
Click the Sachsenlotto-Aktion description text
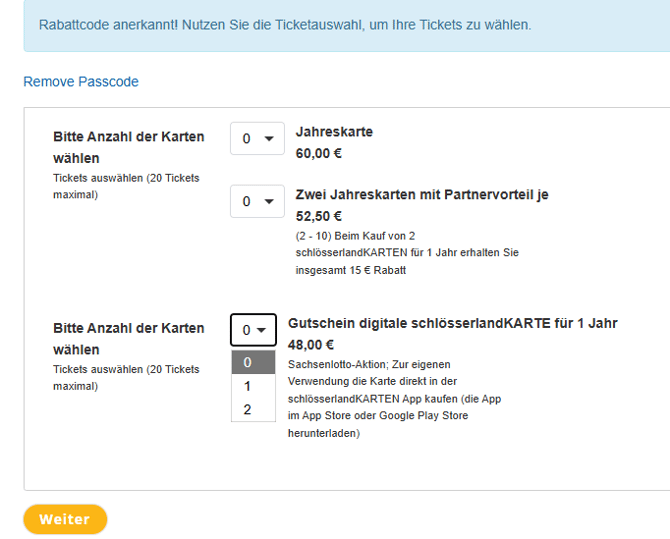click(x=394, y=399)
